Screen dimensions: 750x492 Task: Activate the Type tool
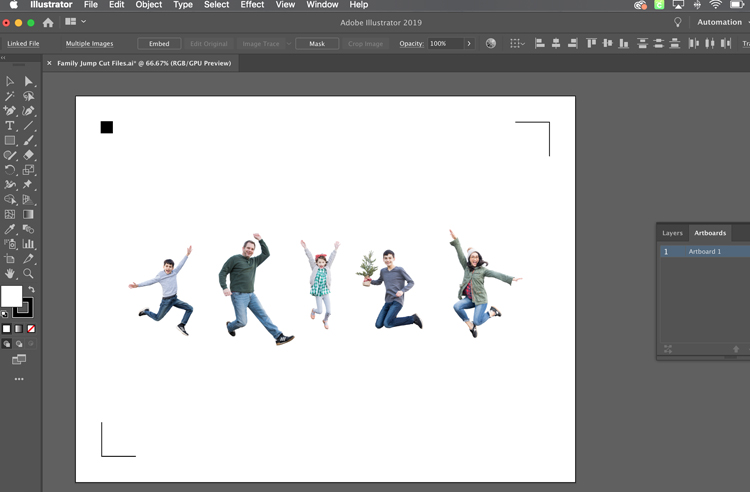pos(10,126)
